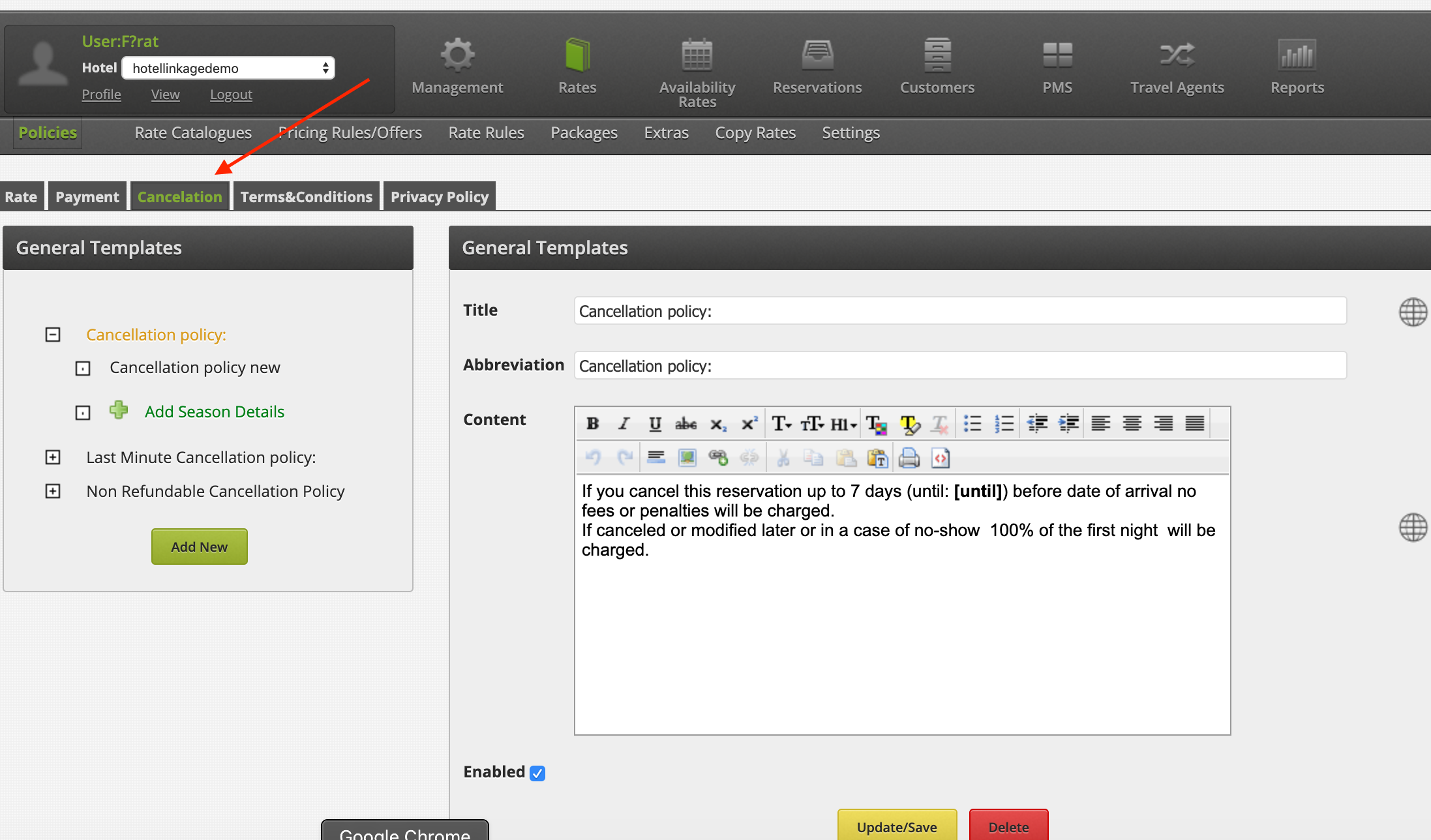Click the Update/Save button
1431x840 pixels.
(x=896, y=826)
